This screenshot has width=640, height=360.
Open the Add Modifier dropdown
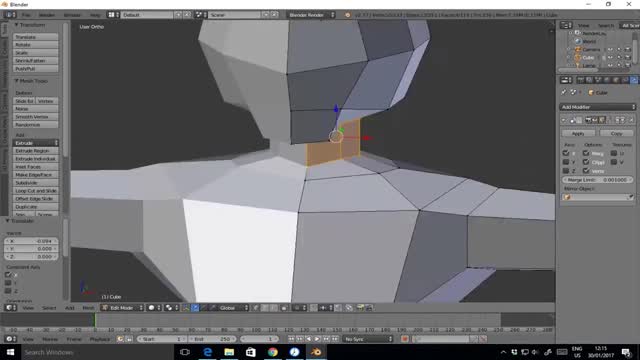pos(598,107)
